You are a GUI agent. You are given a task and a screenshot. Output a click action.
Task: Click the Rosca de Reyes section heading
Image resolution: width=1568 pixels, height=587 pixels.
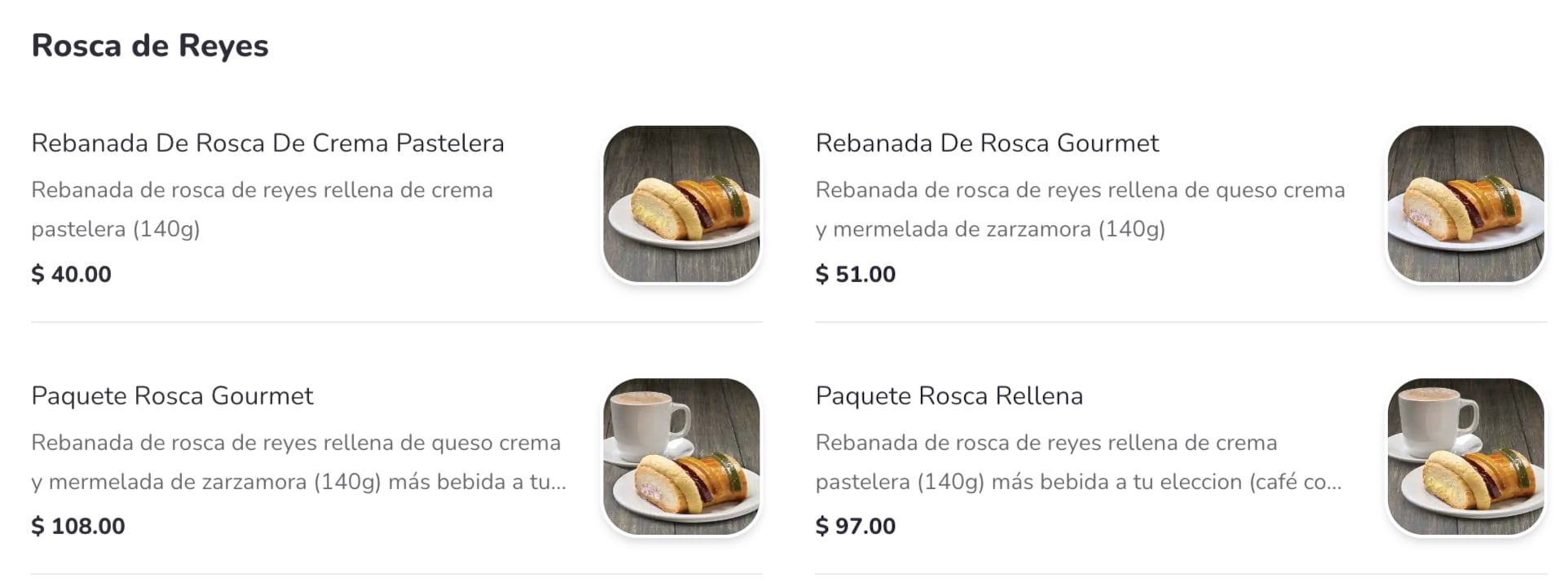(150, 46)
